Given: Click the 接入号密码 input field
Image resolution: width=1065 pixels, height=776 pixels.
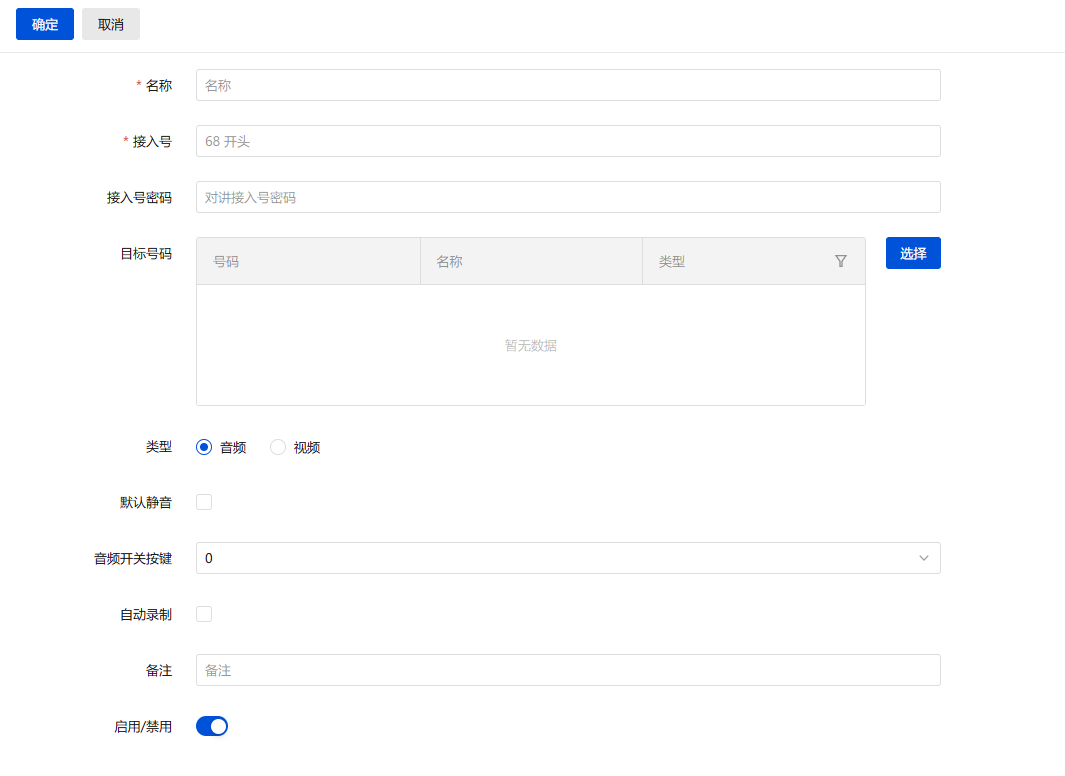Looking at the screenshot, I should tap(568, 197).
